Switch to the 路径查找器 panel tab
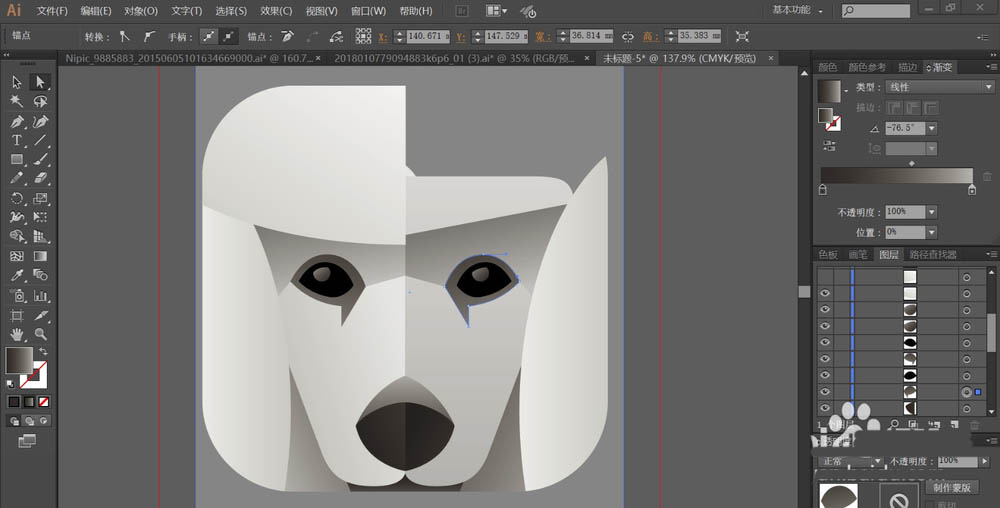The height and width of the screenshot is (508, 1000). (931, 255)
